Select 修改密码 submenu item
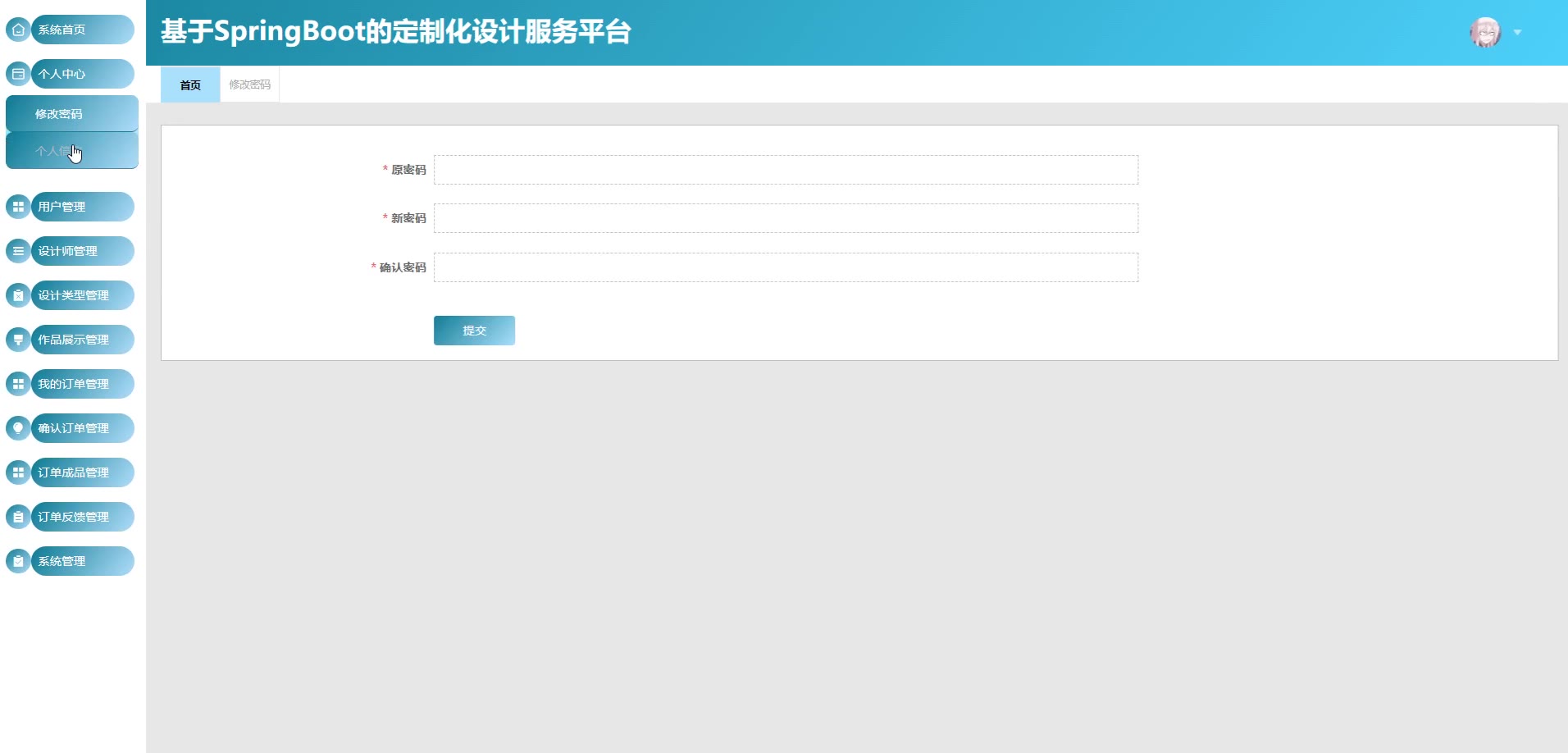Image resolution: width=1568 pixels, height=753 pixels. pos(72,113)
